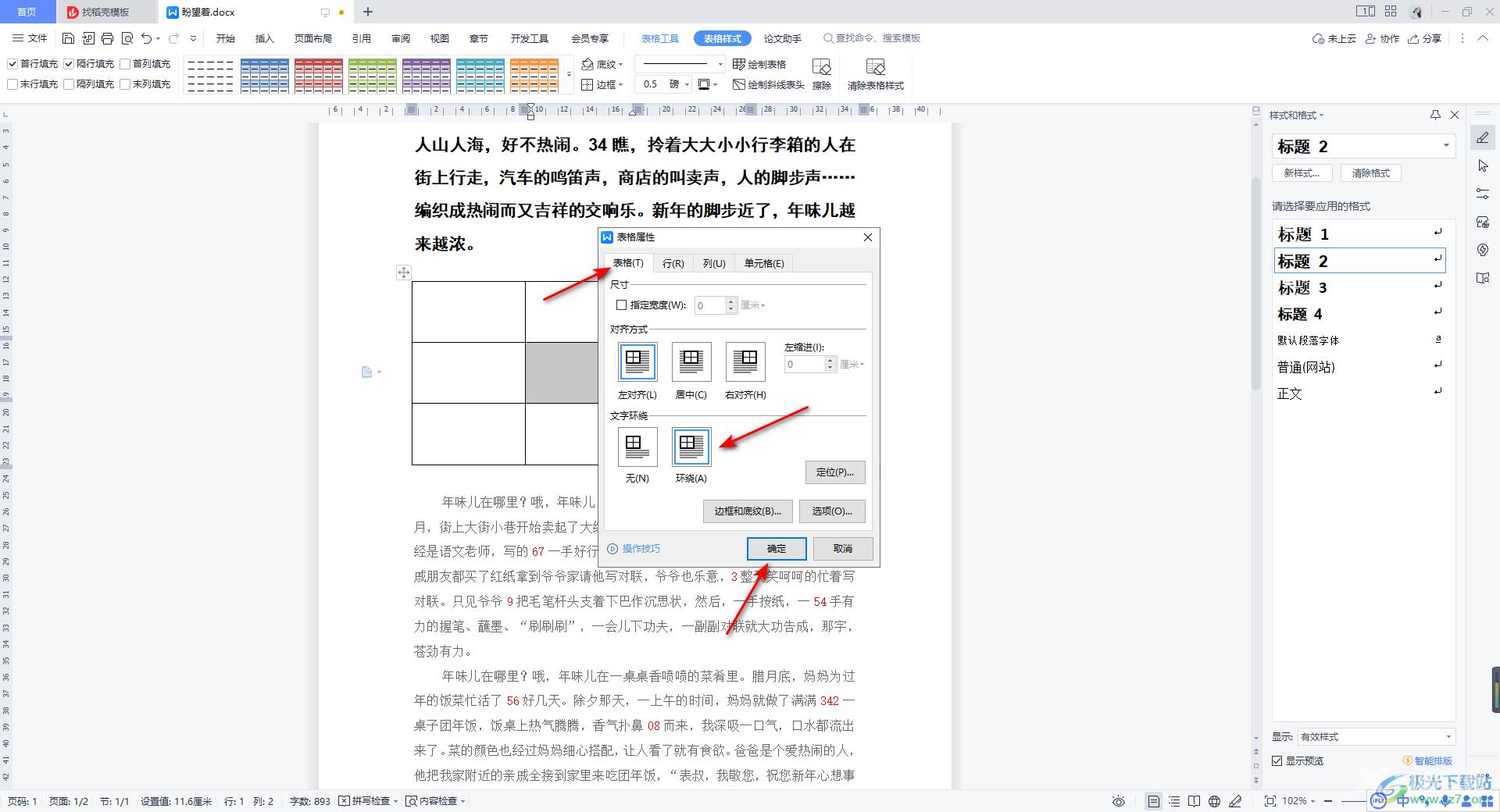The image size is (1500, 812).
Task: Click the Print icon in quick toolbar
Action: coord(107,38)
